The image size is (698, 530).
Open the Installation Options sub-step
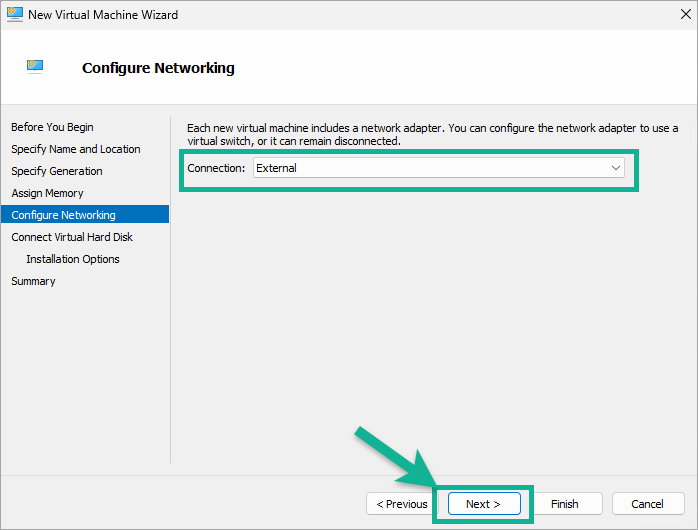(x=73, y=259)
